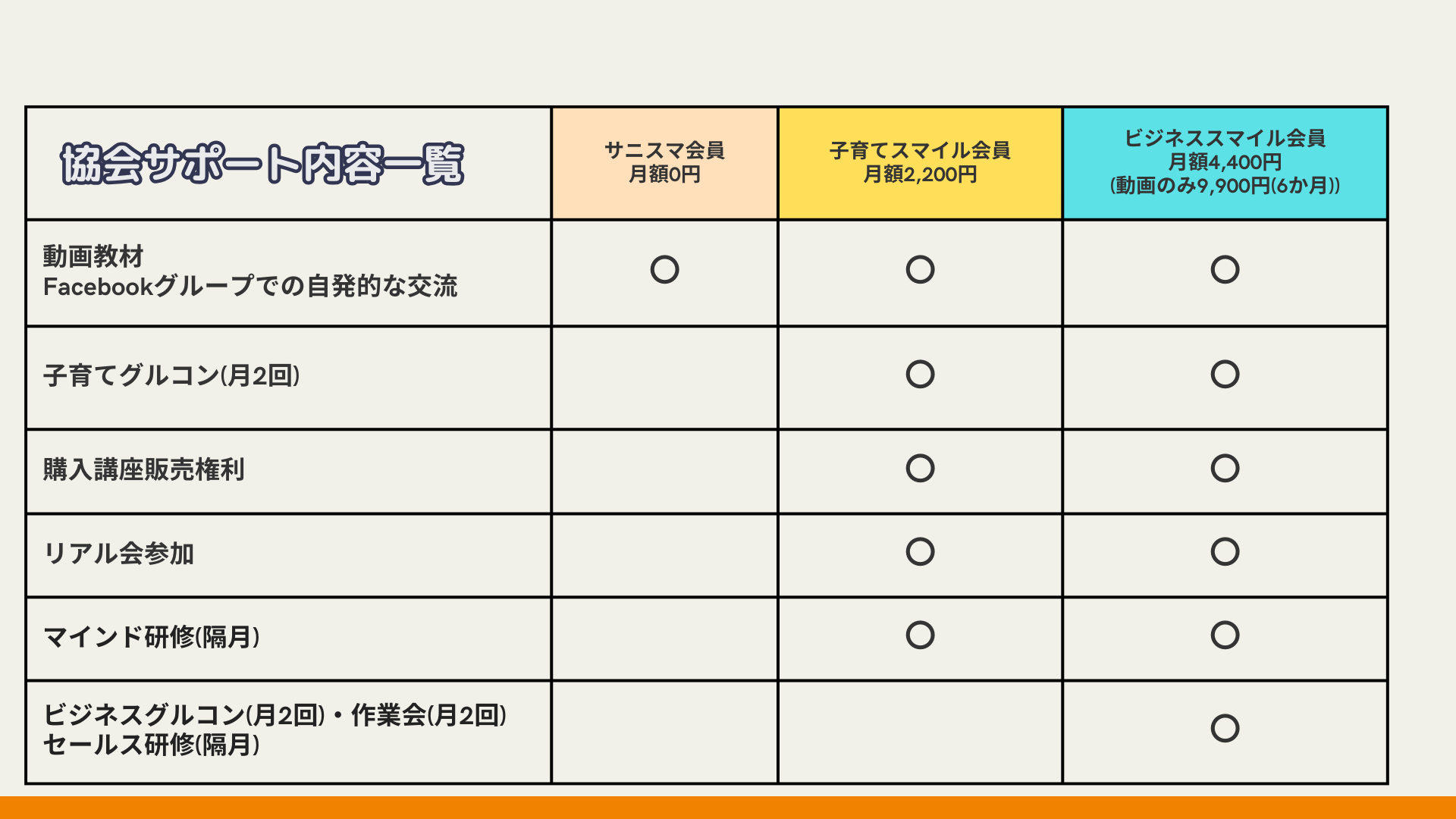
Task: Click the サニスマ会員 circle in 動画教材 row
Action: pos(664,270)
